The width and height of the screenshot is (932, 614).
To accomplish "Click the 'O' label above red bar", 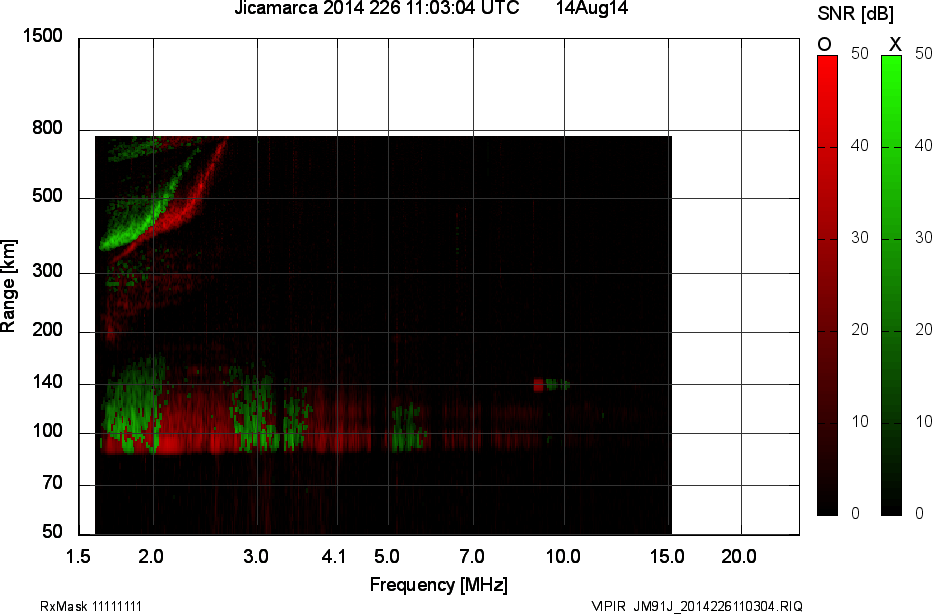I will tap(824, 45).
